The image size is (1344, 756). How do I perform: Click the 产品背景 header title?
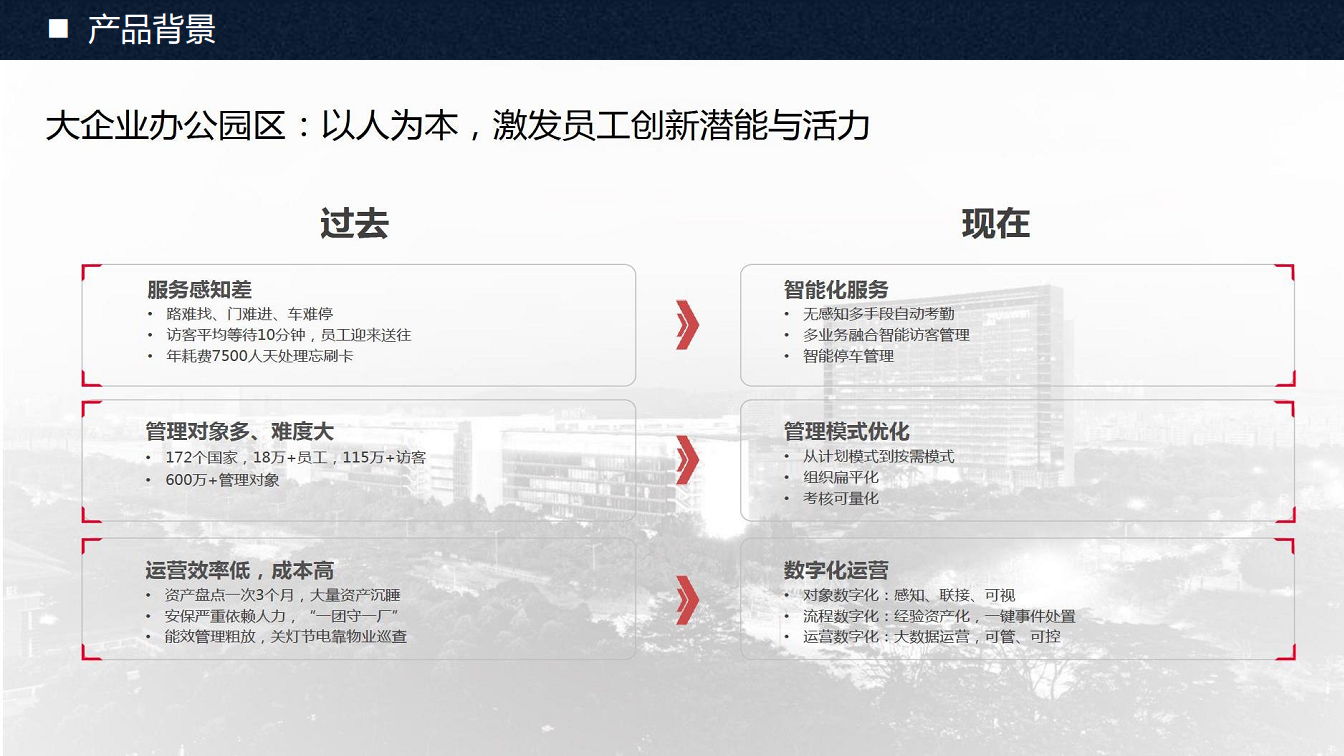(x=151, y=29)
